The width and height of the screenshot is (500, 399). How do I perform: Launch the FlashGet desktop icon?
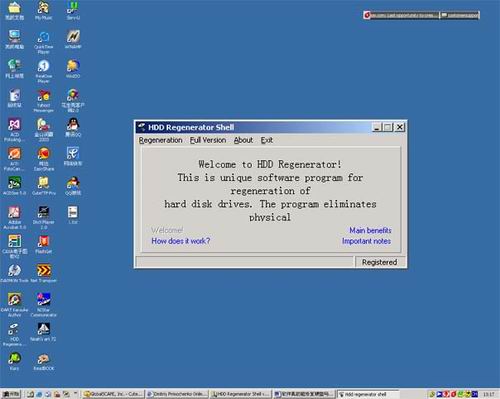click(x=43, y=244)
